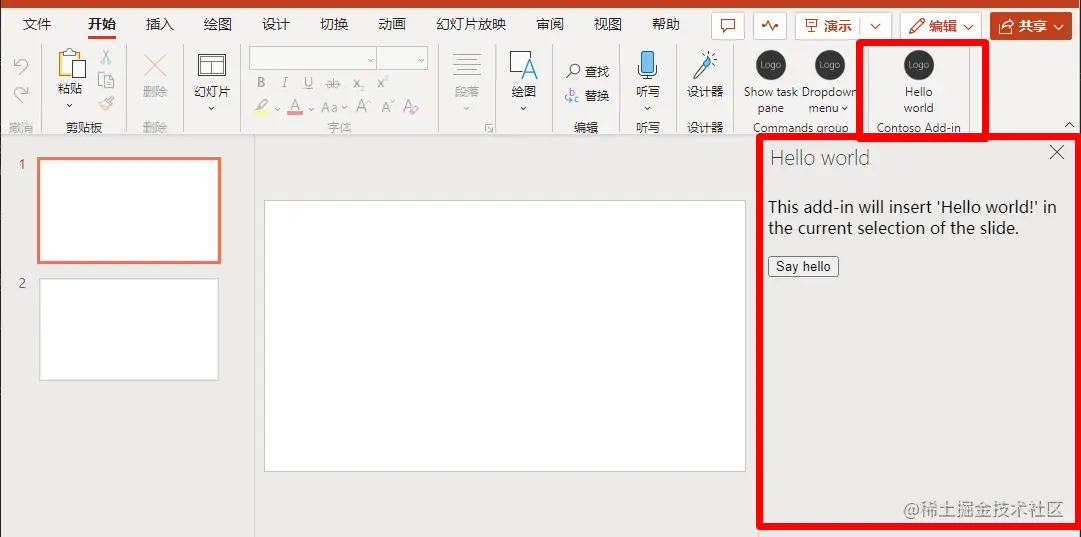Viewport: 1081px width, 537px height.
Task: Expand the 听写 dictation dropdown arrow
Action: coord(647,108)
